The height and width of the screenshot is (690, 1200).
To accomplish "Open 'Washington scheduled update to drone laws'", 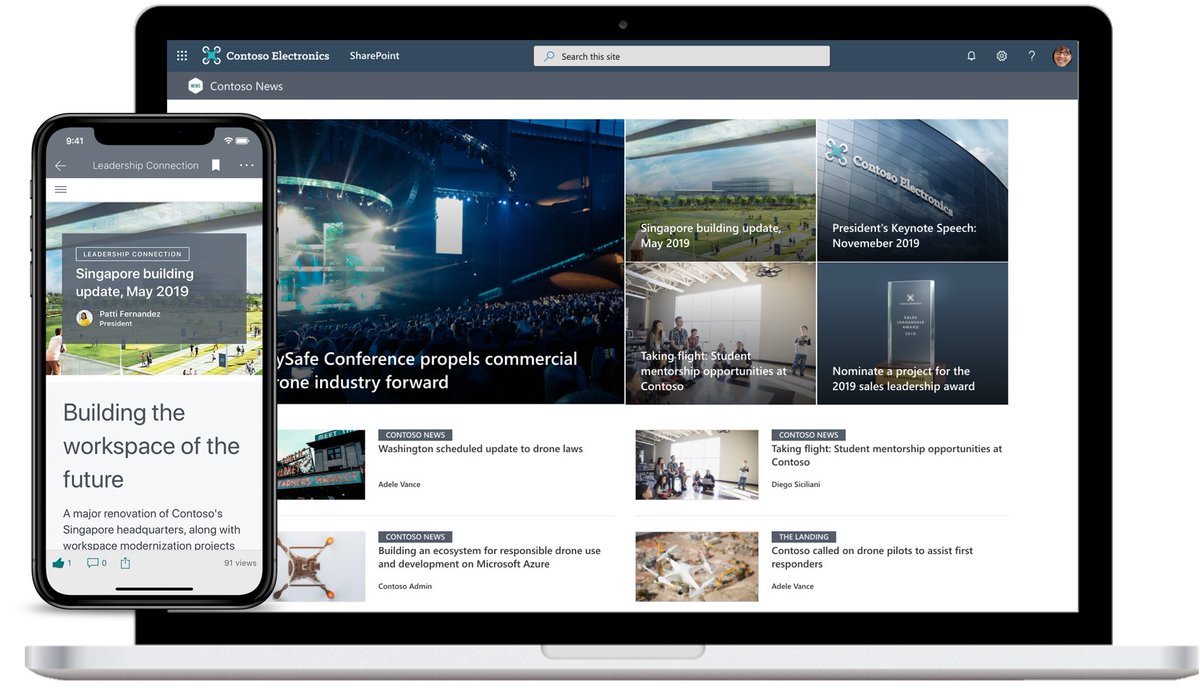I will point(480,448).
